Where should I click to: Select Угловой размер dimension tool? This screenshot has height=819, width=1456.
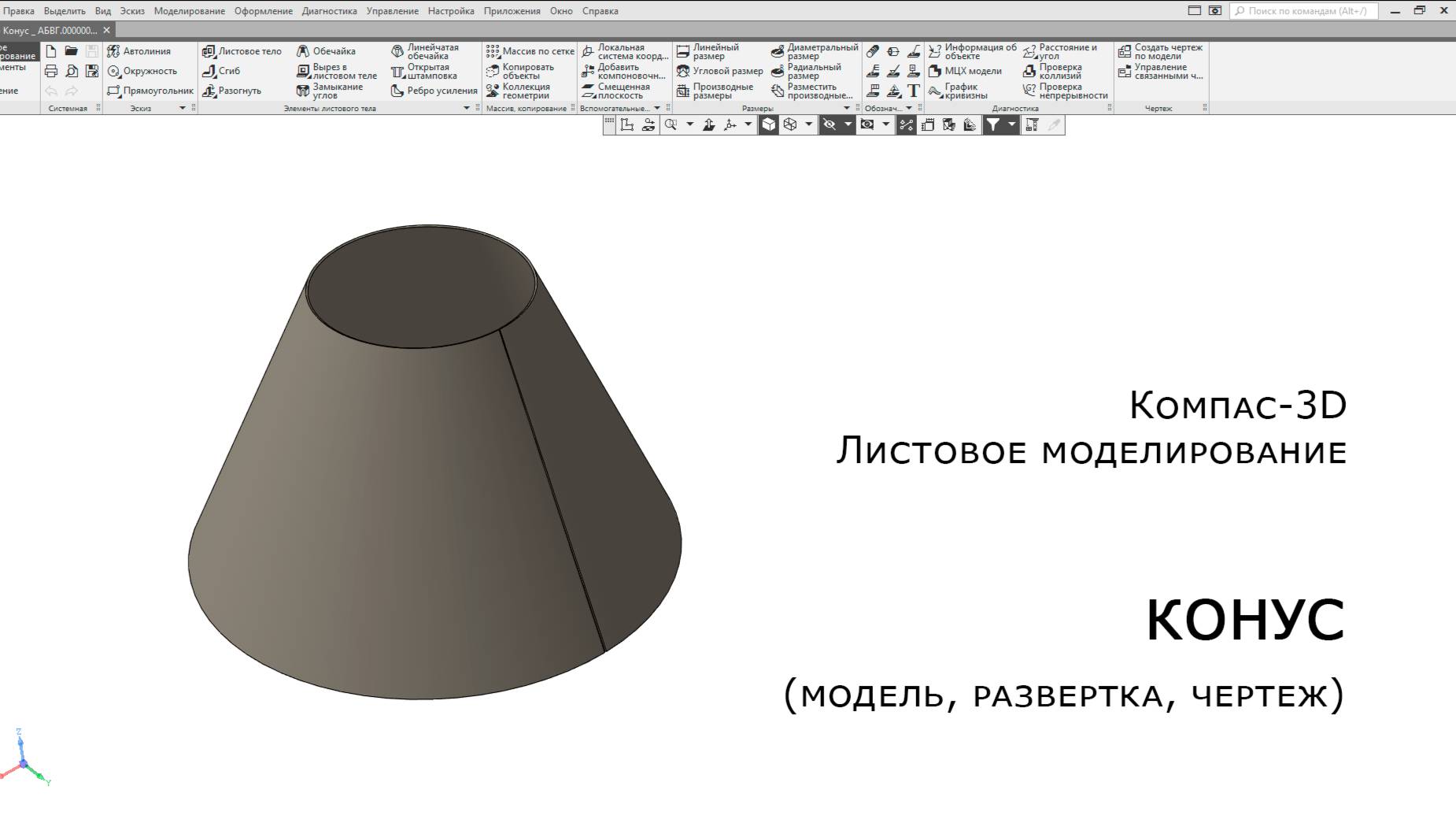719,71
